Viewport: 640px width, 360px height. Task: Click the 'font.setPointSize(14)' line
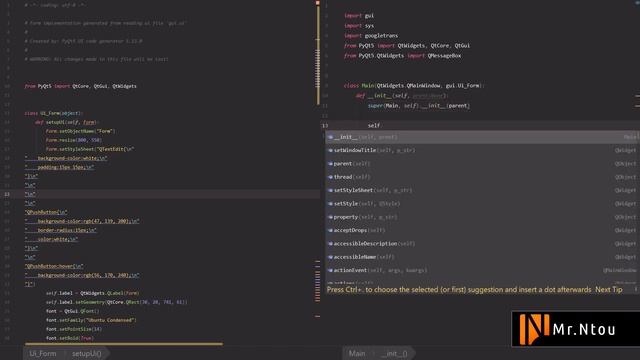pos(74,329)
